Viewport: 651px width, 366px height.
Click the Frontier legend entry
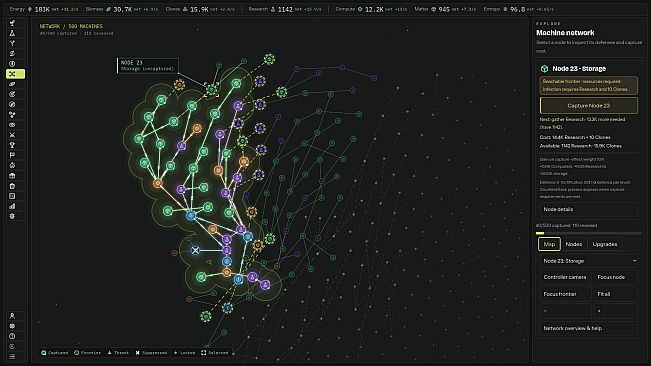(x=87, y=353)
